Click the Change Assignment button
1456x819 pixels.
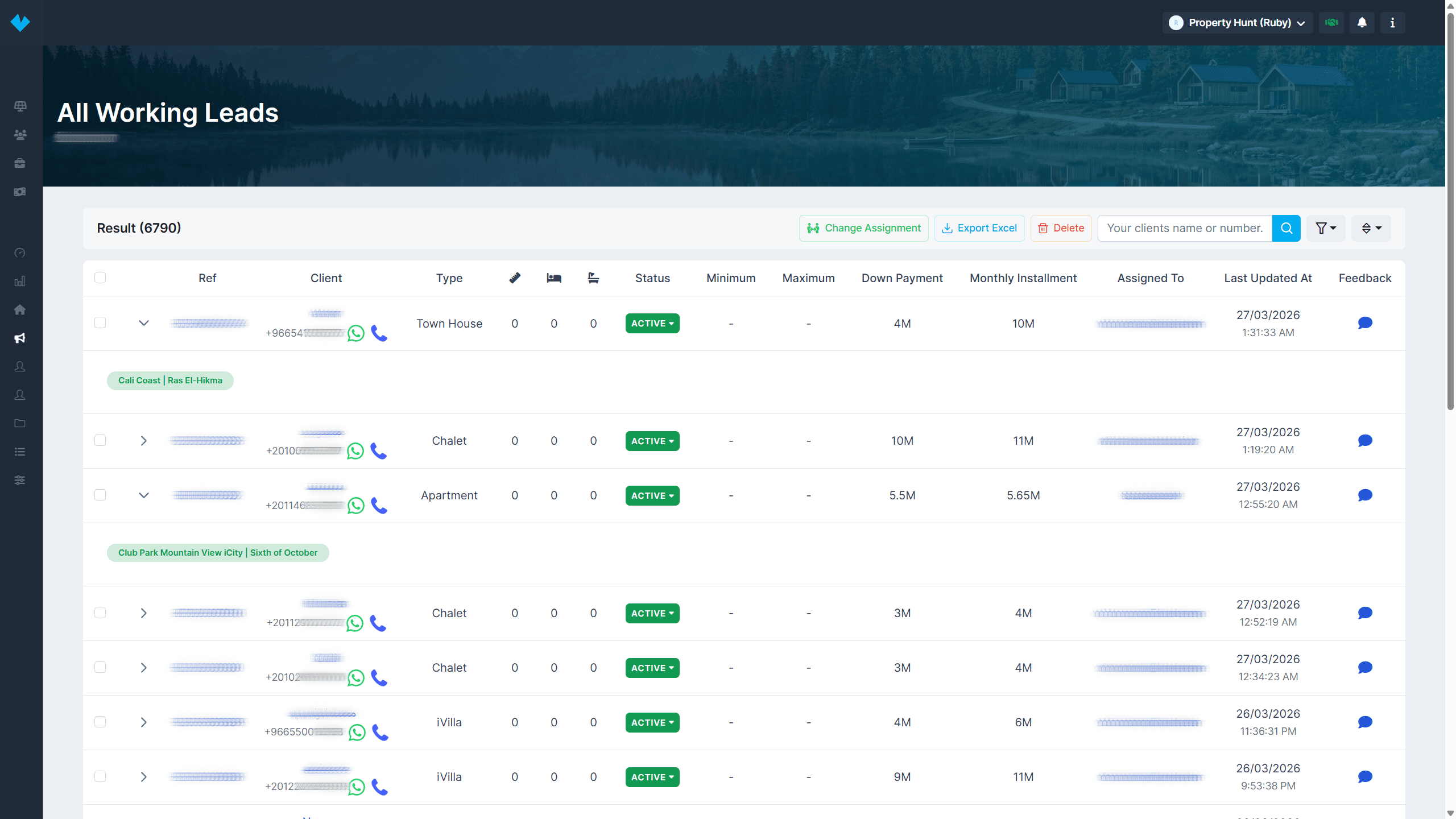(x=864, y=228)
